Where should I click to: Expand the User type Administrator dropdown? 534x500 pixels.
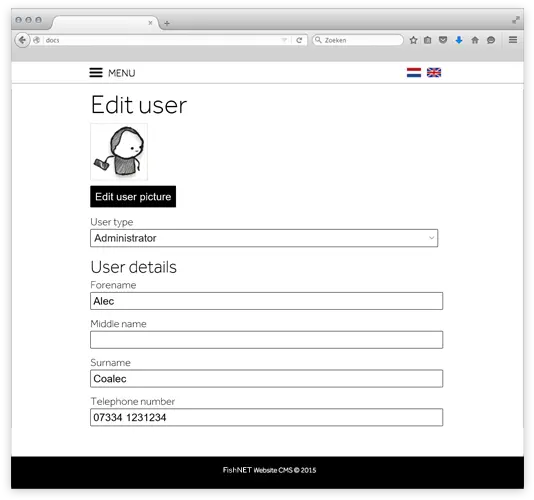pyautogui.click(x=264, y=238)
